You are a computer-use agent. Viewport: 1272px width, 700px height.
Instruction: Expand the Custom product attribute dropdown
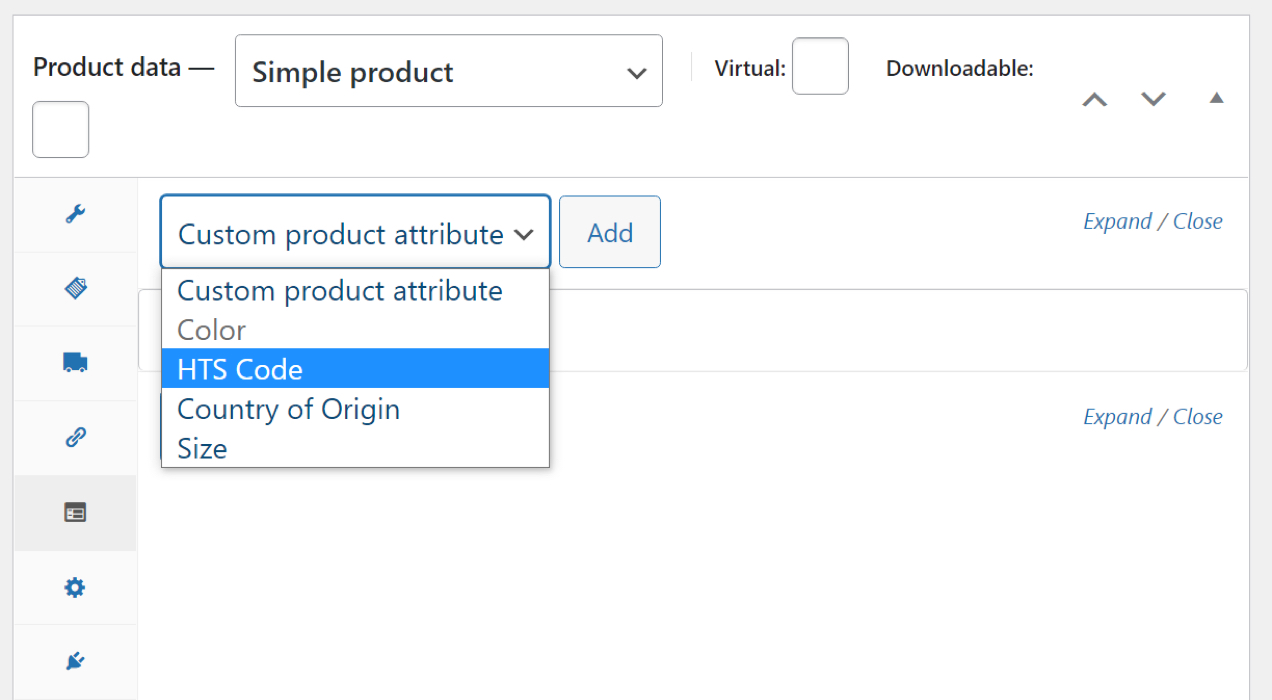click(355, 232)
